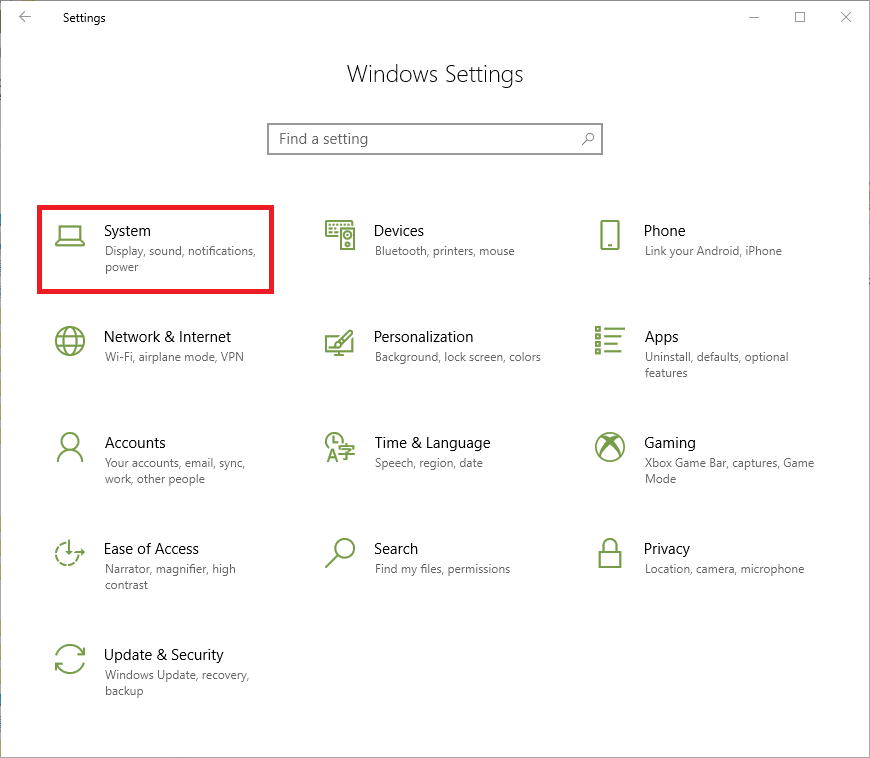Open the Gaming heading
Screen dimensions: 870x758
(670, 443)
